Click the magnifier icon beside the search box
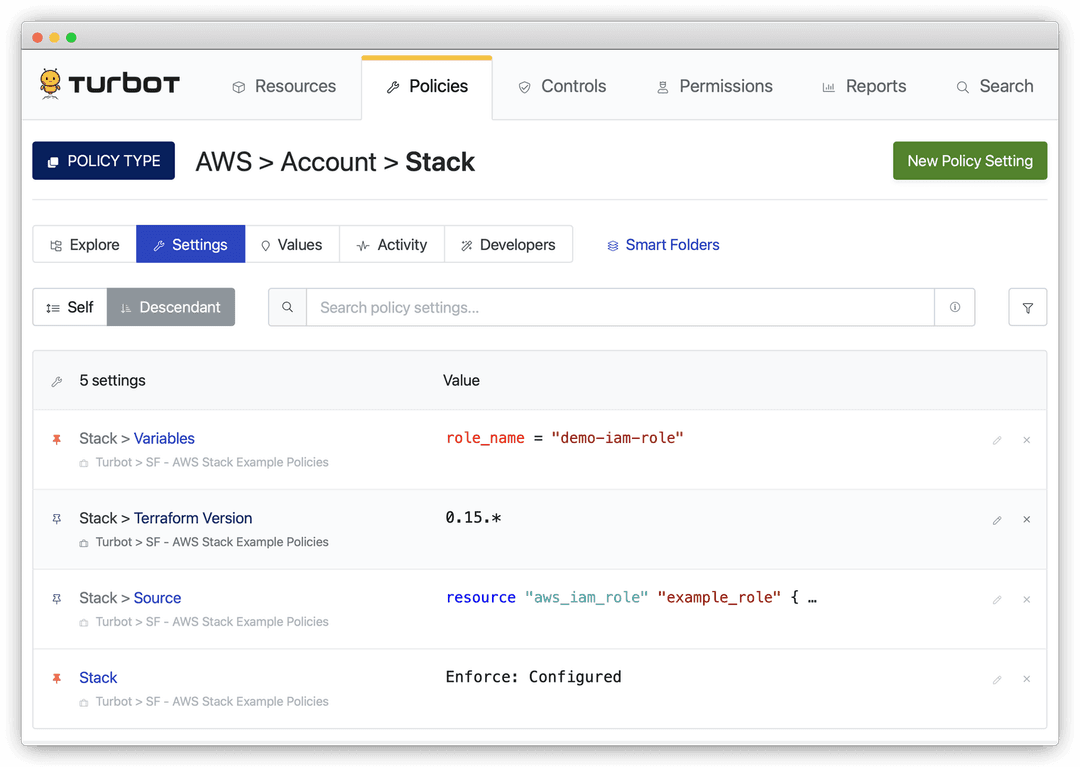The height and width of the screenshot is (767, 1080). pos(287,307)
